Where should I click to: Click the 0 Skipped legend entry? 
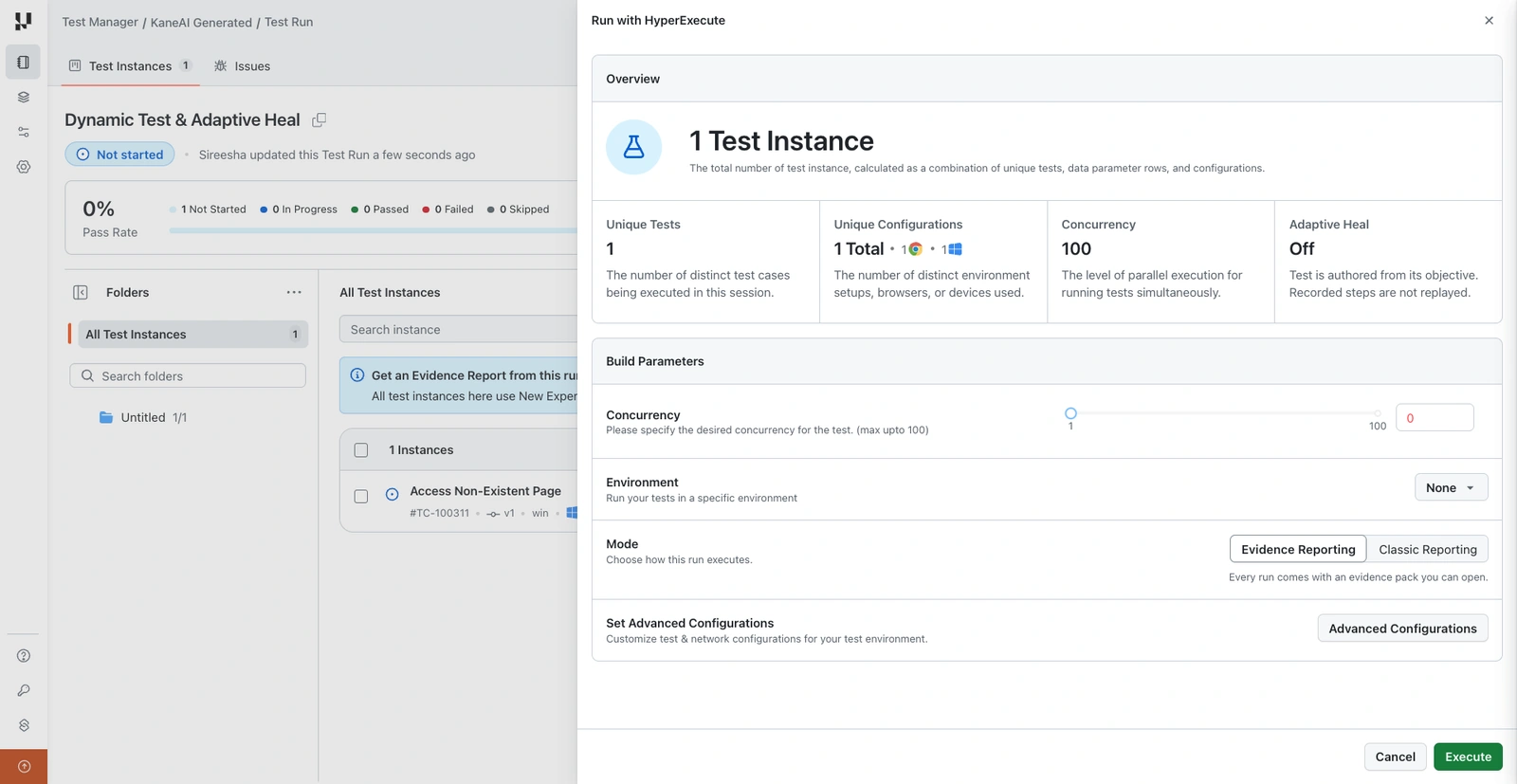pyautogui.click(x=518, y=210)
